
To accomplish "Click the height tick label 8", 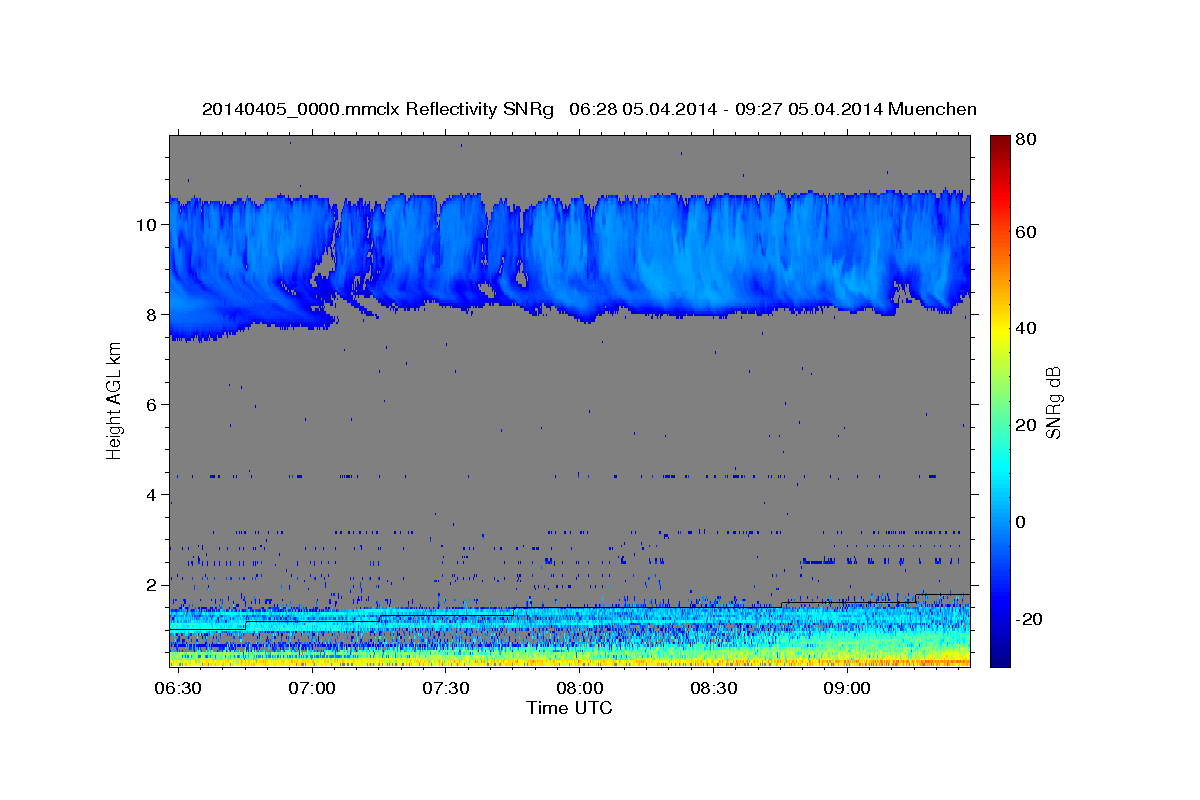I will point(151,314).
